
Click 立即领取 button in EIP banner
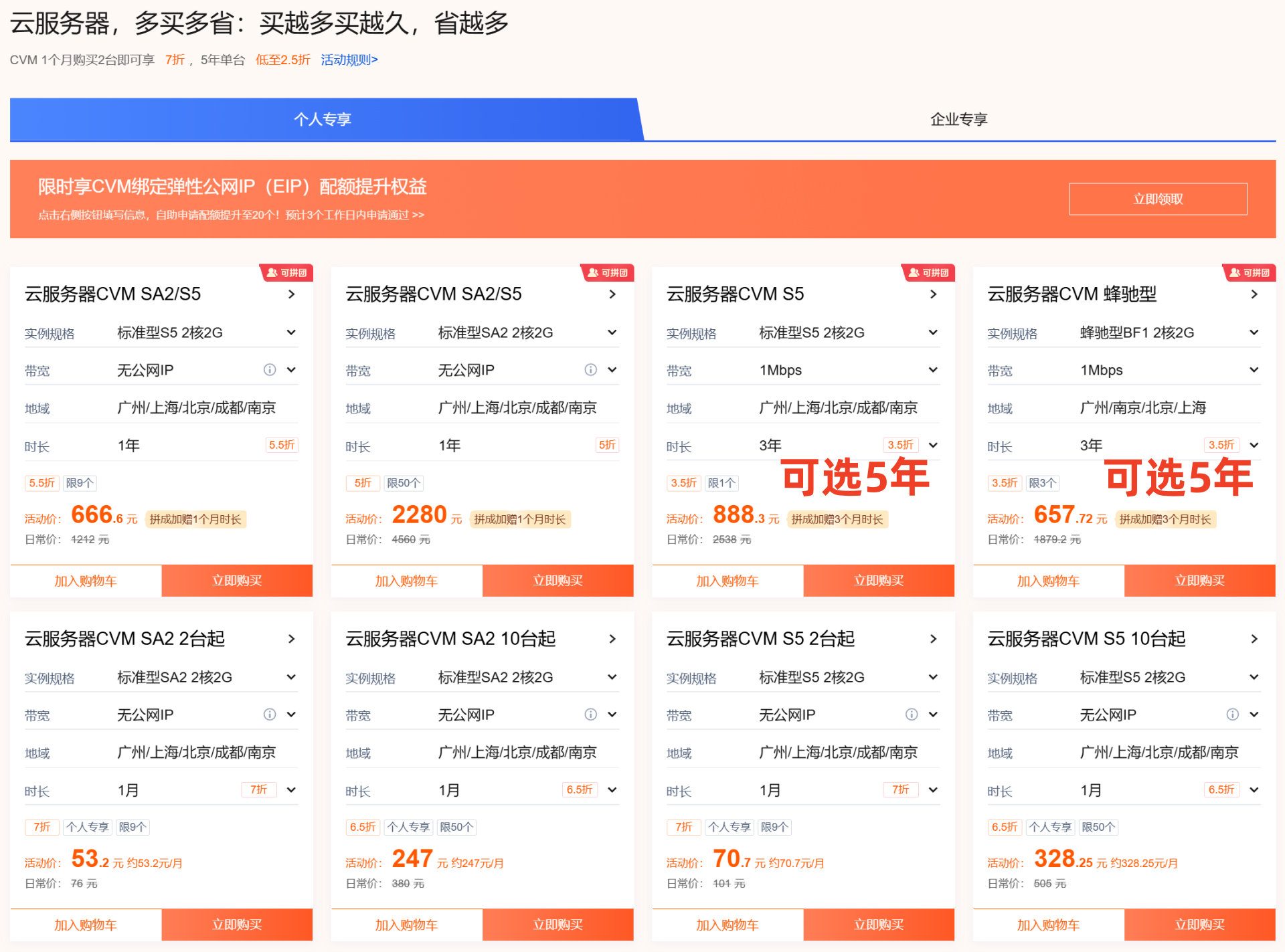tap(1158, 199)
